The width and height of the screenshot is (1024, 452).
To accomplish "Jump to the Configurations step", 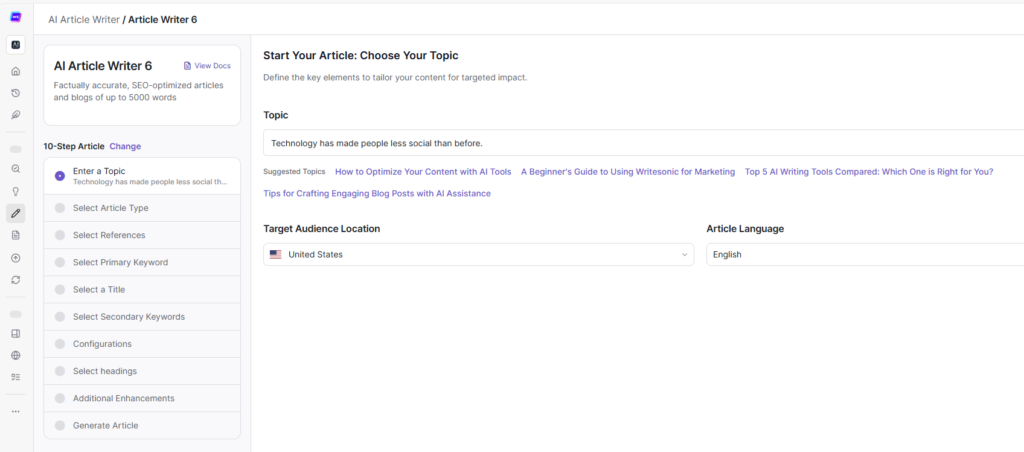I will [x=102, y=344].
